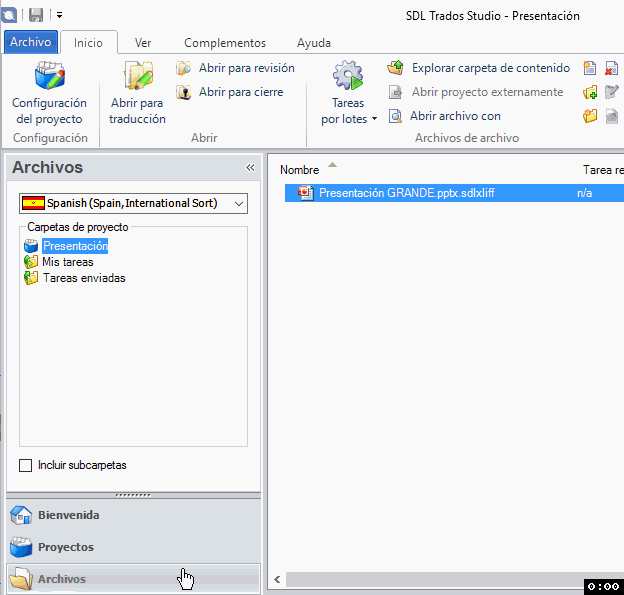Click the save icon in the title bar
The height and width of the screenshot is (595, 624).
36,15
